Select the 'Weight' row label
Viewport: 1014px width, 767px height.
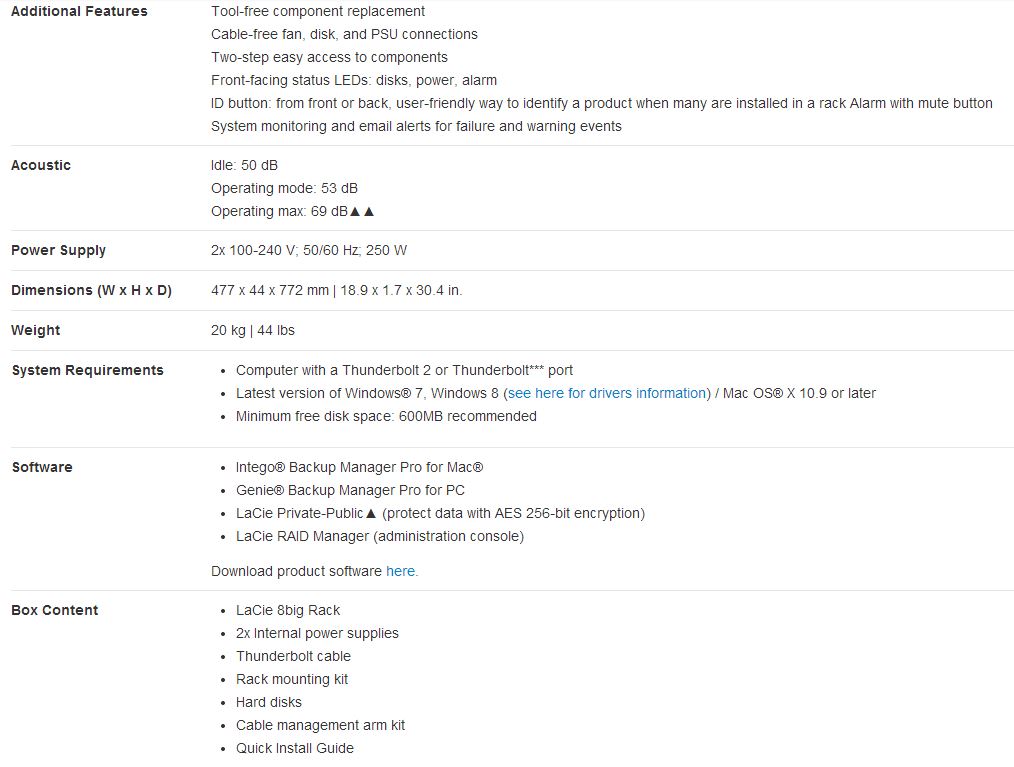point(36,330)
